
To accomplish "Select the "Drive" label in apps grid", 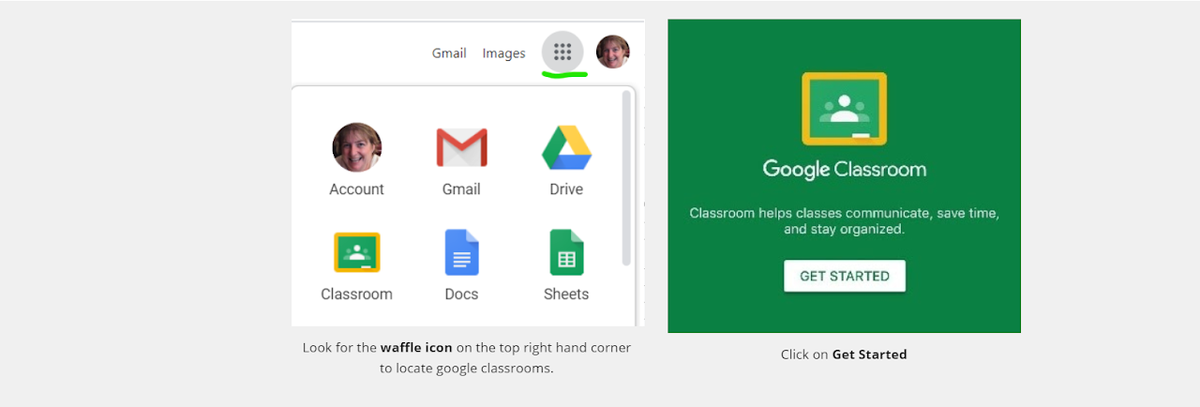I will pyautogui.click(x=566, y=189).
